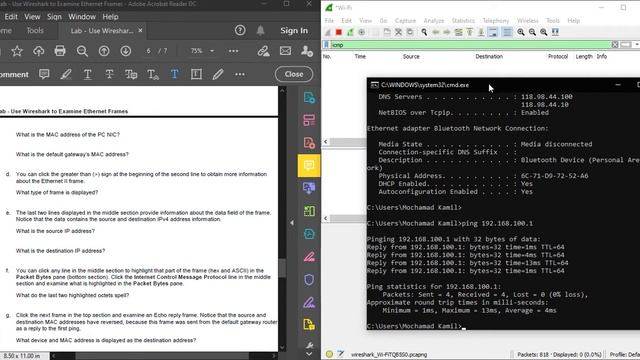
Task: Send the file by email envelope icon
Action: pos(285,51)
